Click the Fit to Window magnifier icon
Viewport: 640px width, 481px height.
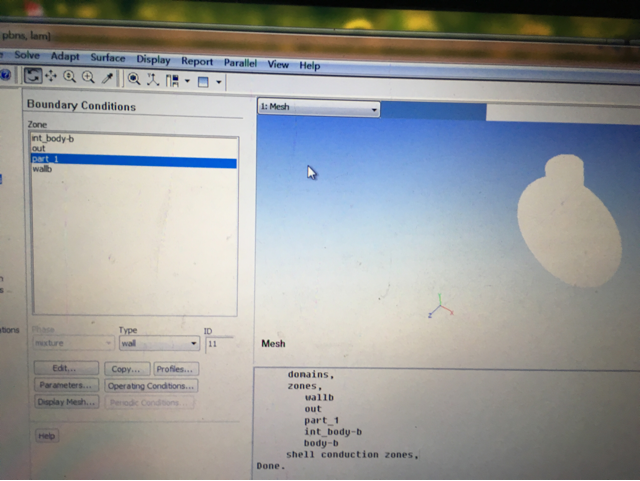tap(134, 78)
